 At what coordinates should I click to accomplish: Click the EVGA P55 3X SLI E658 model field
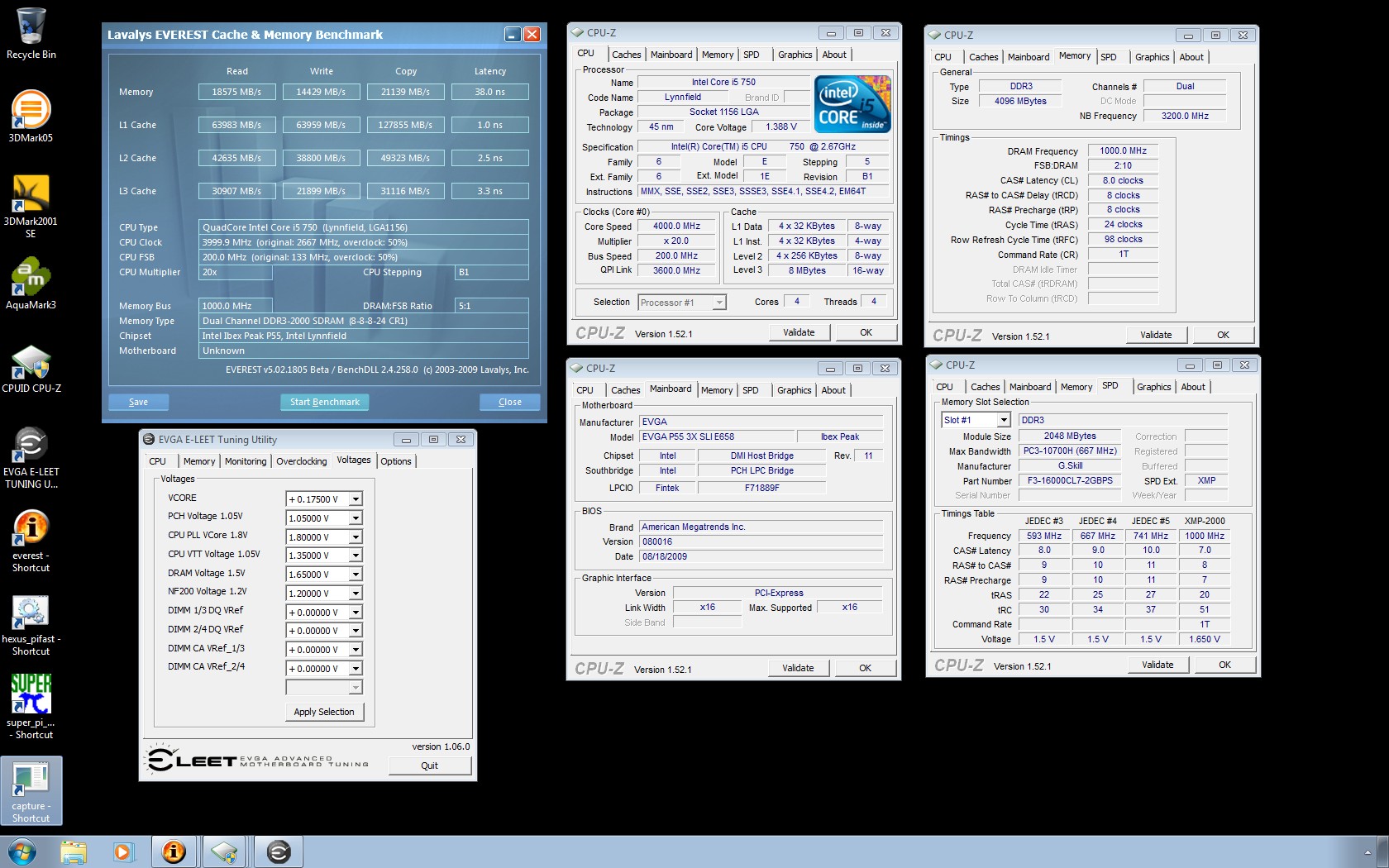(x=715, y=436)
